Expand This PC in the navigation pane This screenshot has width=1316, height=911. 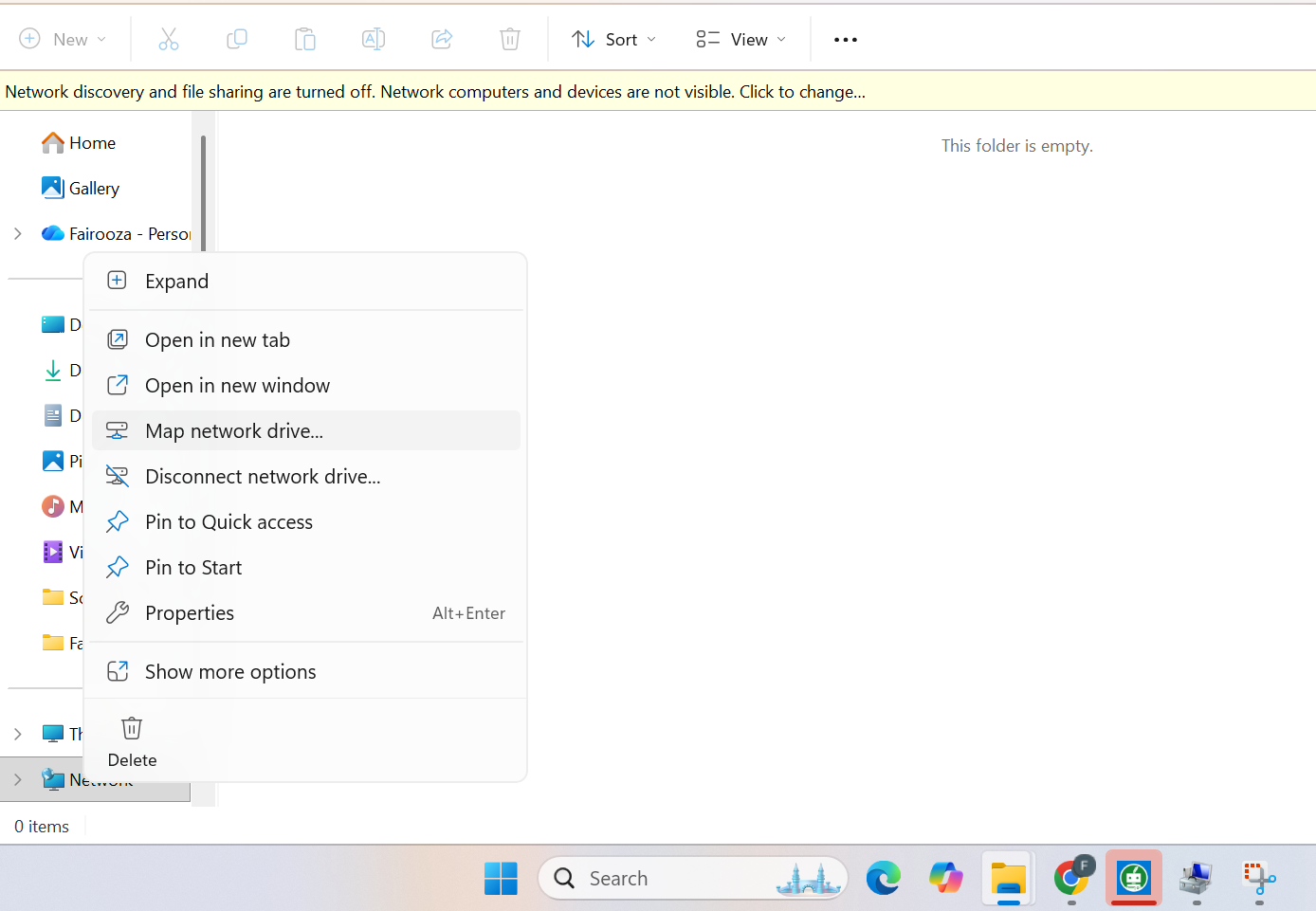(17, 733)
